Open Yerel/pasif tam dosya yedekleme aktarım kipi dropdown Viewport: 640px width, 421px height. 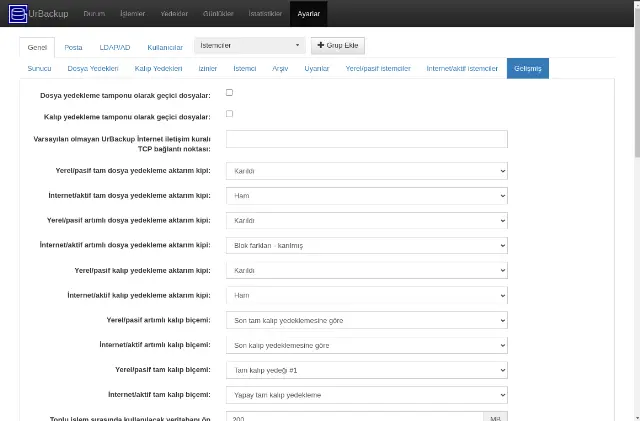click(367, 171)
